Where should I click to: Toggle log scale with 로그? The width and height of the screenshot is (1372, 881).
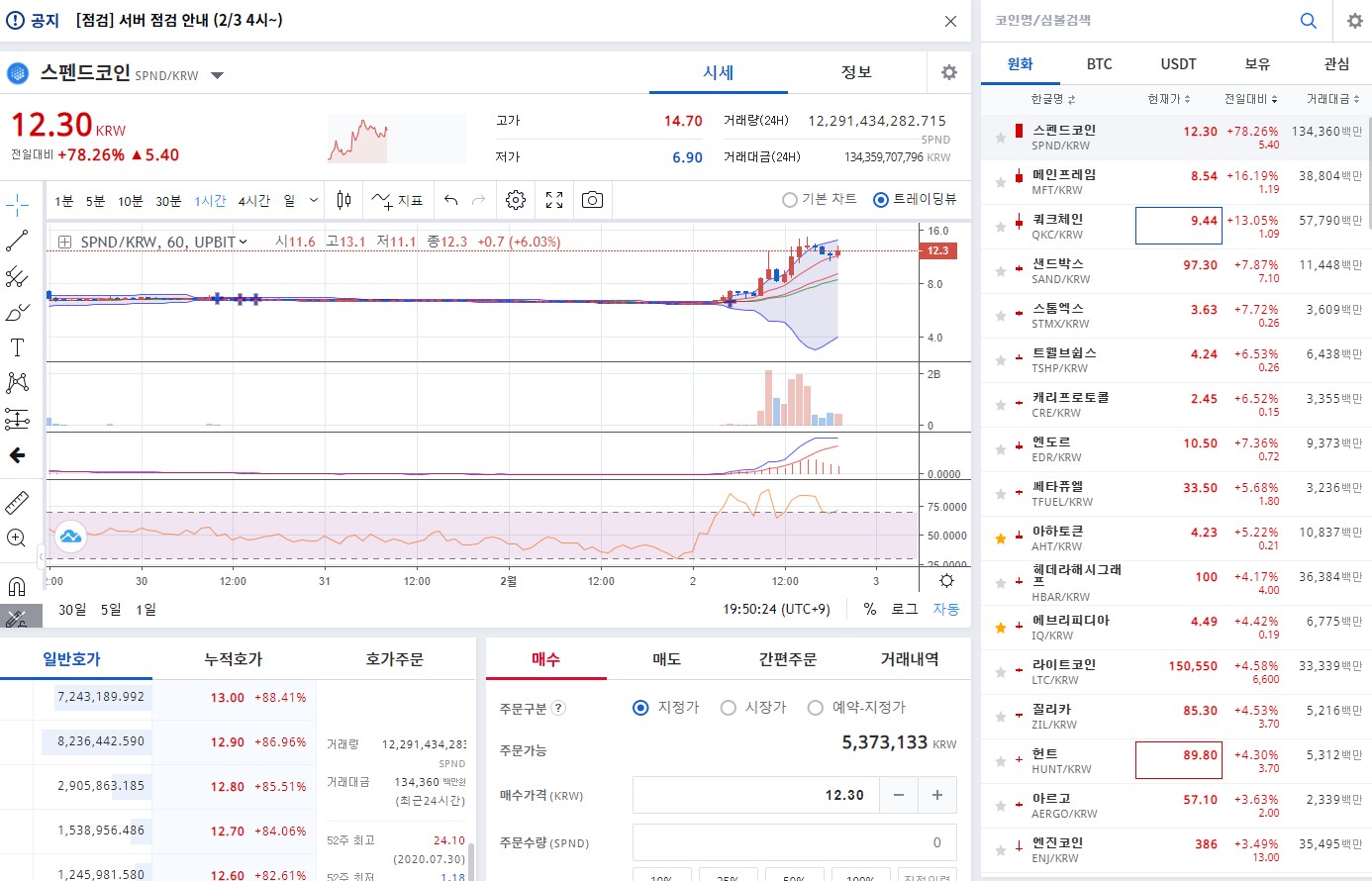[x=905, y=610]
